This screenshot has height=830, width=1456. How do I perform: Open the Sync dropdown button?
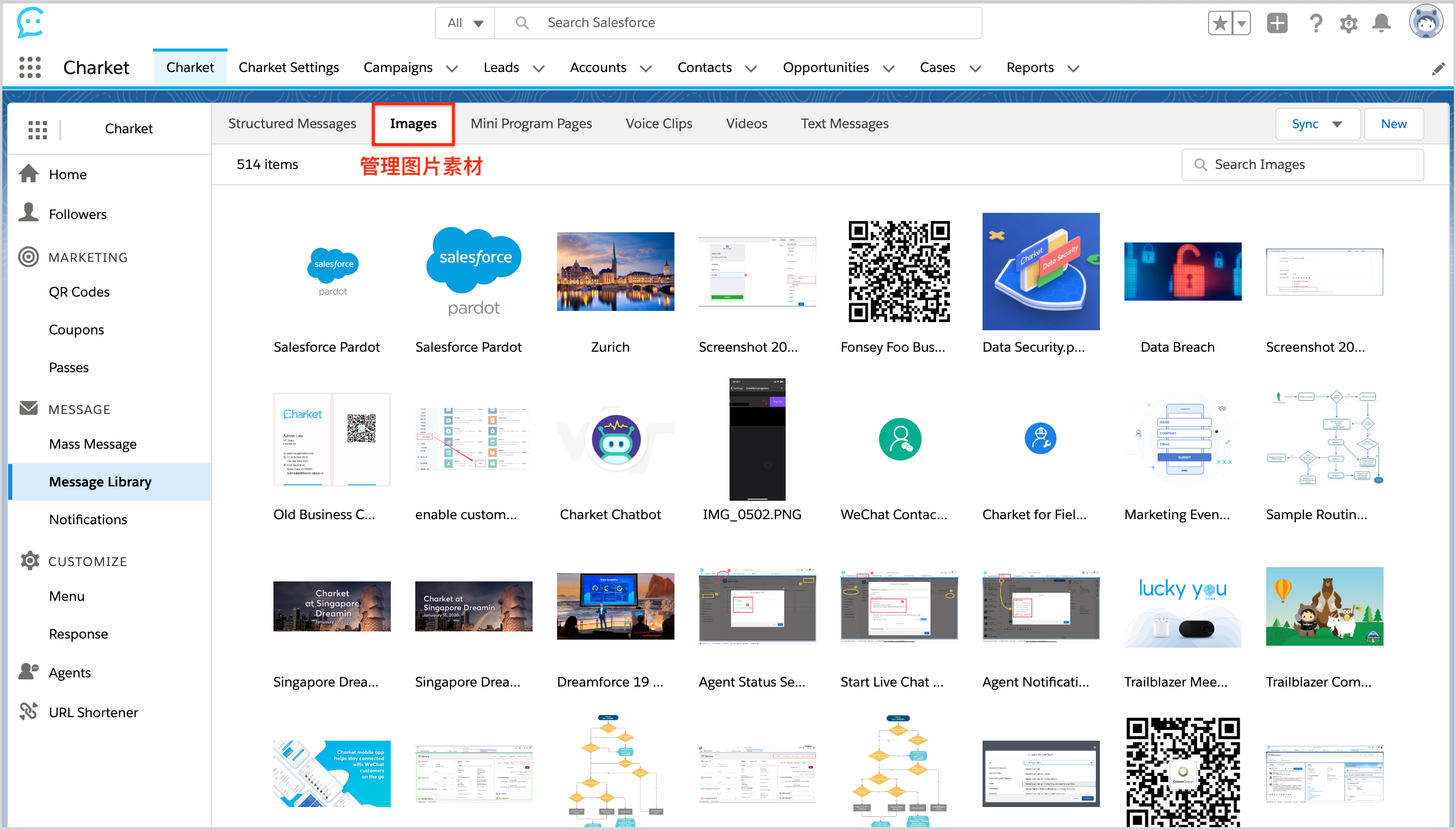coord(1318,124)
